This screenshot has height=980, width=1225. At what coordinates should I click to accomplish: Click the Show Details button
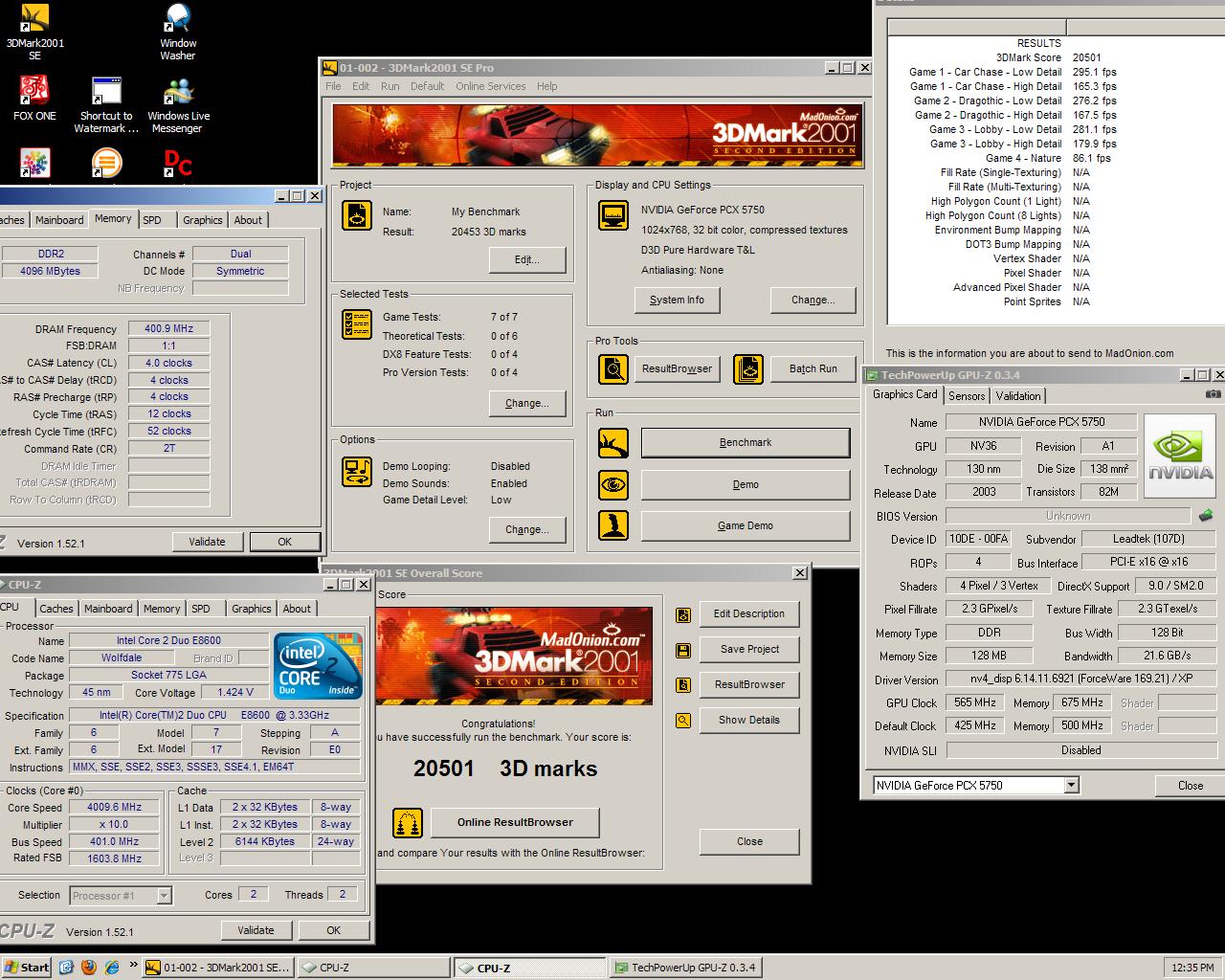tap(749, 721)
